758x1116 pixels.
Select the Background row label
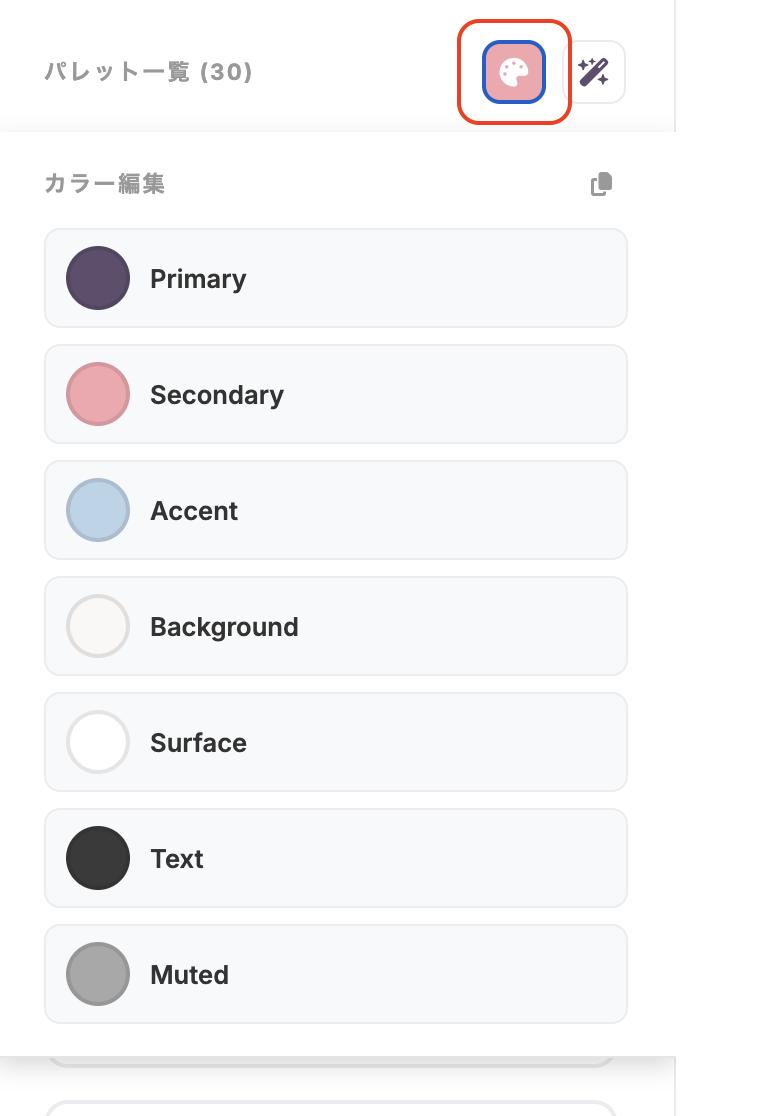pyautogui.click(x=224, y=627)
